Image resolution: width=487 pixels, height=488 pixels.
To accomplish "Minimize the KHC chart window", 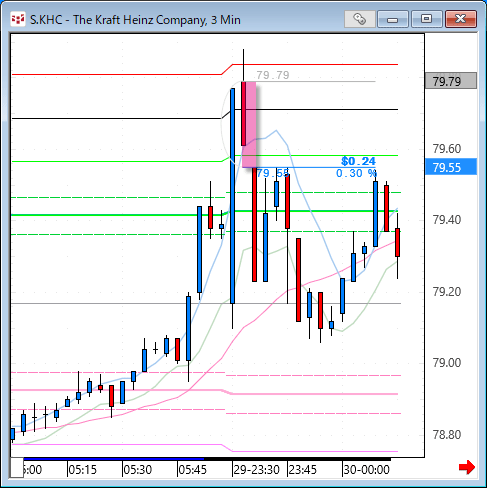I will 393,19.
